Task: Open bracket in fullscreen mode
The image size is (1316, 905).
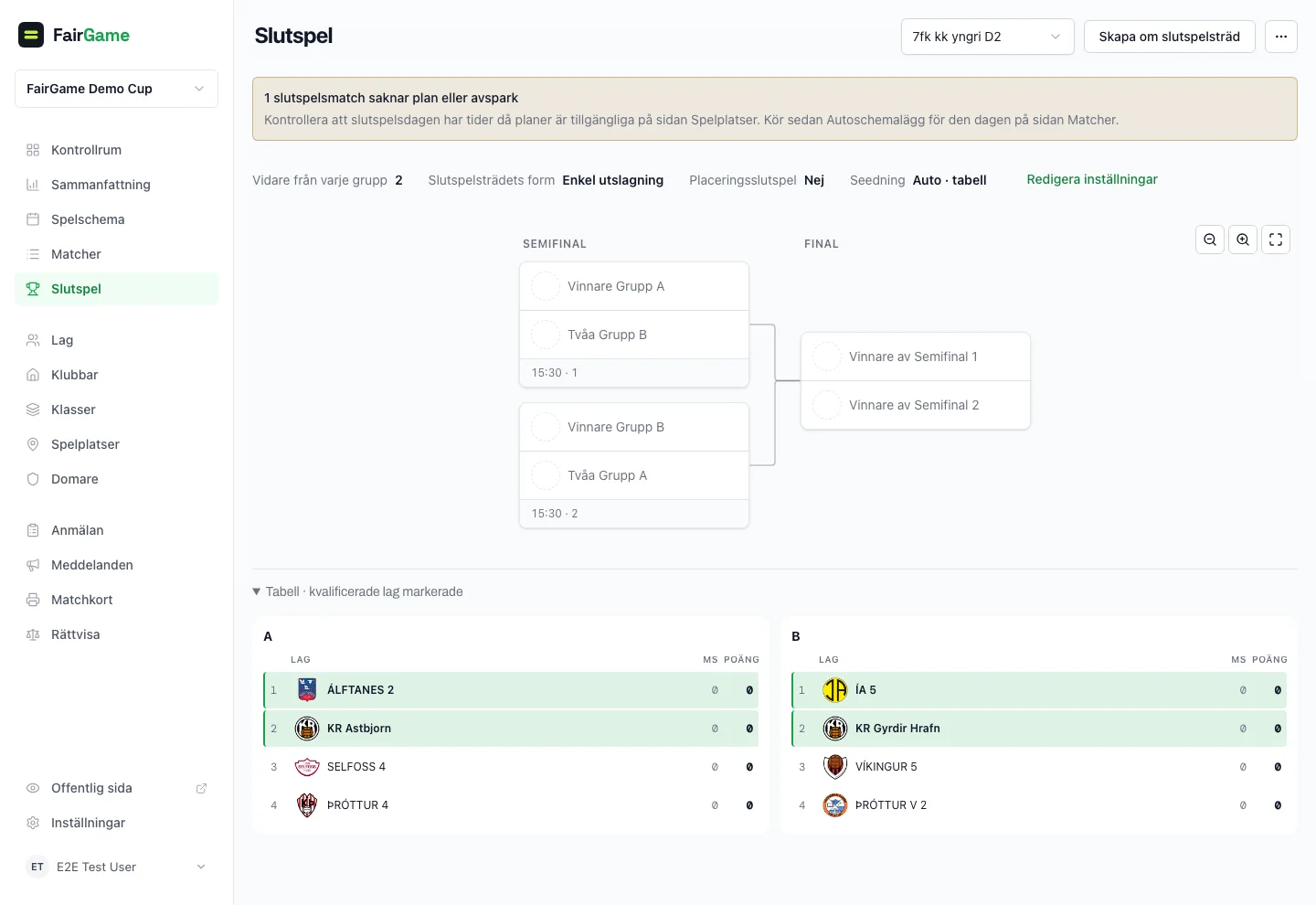Action: point(1276,240)
